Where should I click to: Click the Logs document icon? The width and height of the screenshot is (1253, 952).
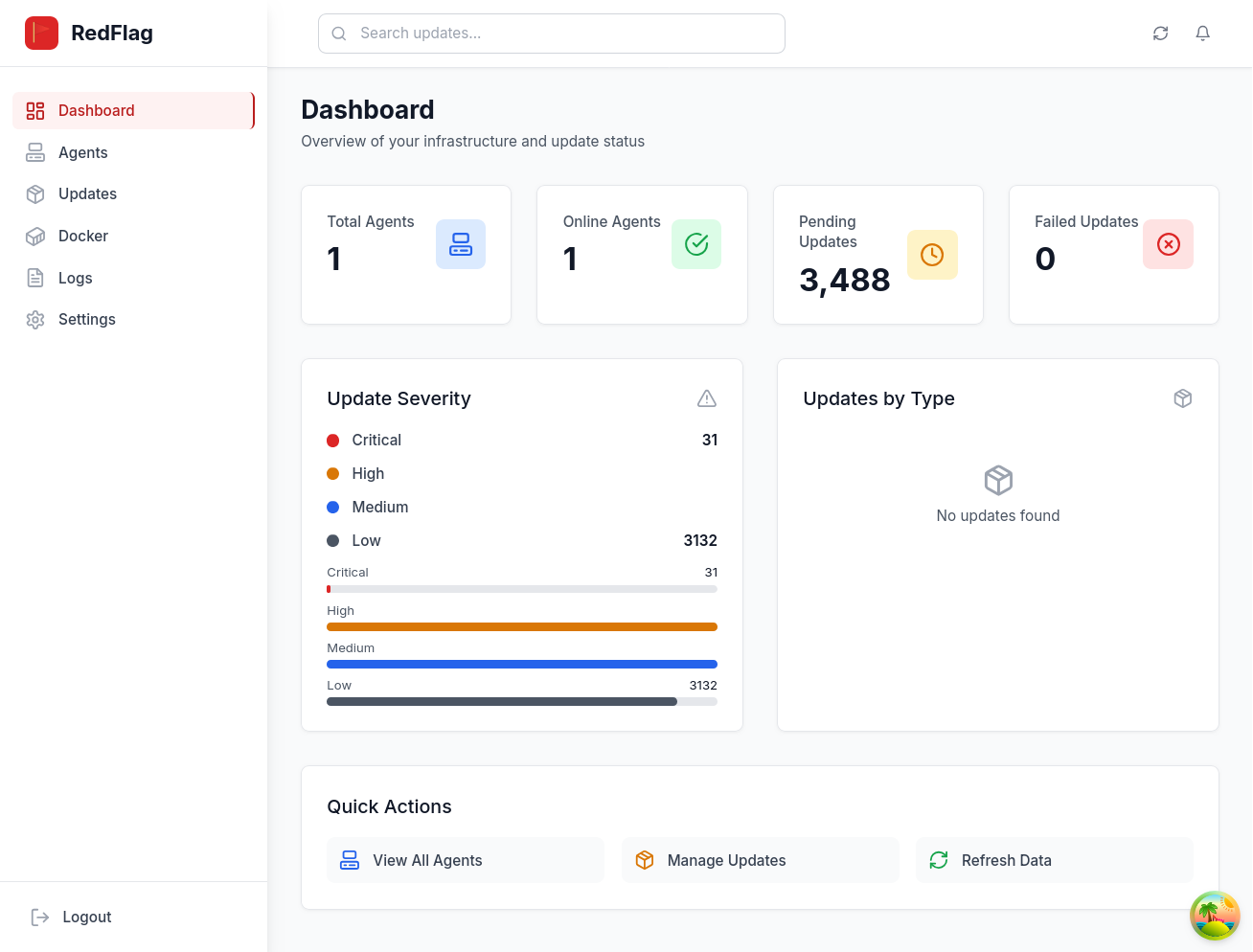(x=35, y=278)
